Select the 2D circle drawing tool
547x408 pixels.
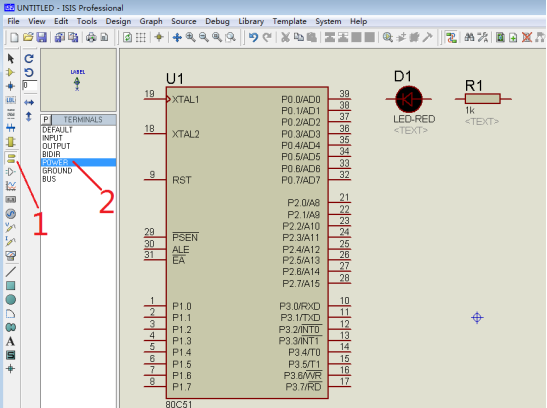coord(11,300)
